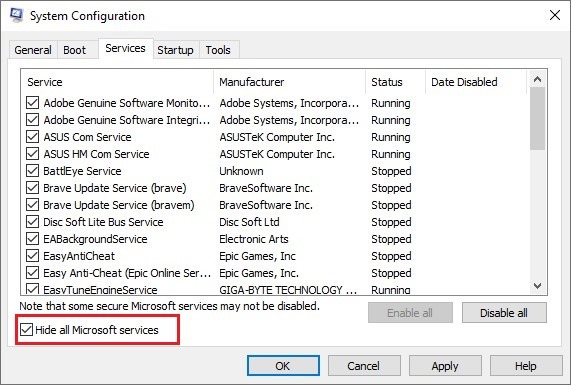Screen dimensions: 571x385
Task: Click the Enable all button
Action: 410,313
